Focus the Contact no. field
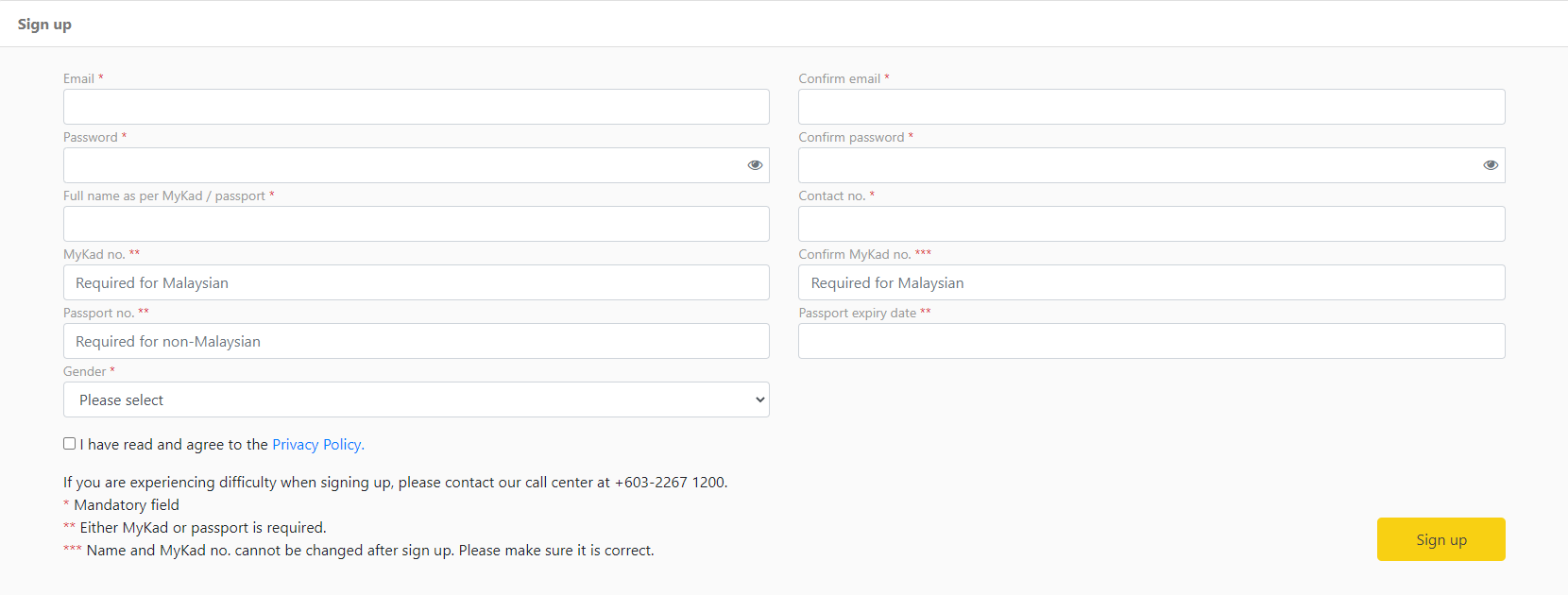 coord(1150,224)
